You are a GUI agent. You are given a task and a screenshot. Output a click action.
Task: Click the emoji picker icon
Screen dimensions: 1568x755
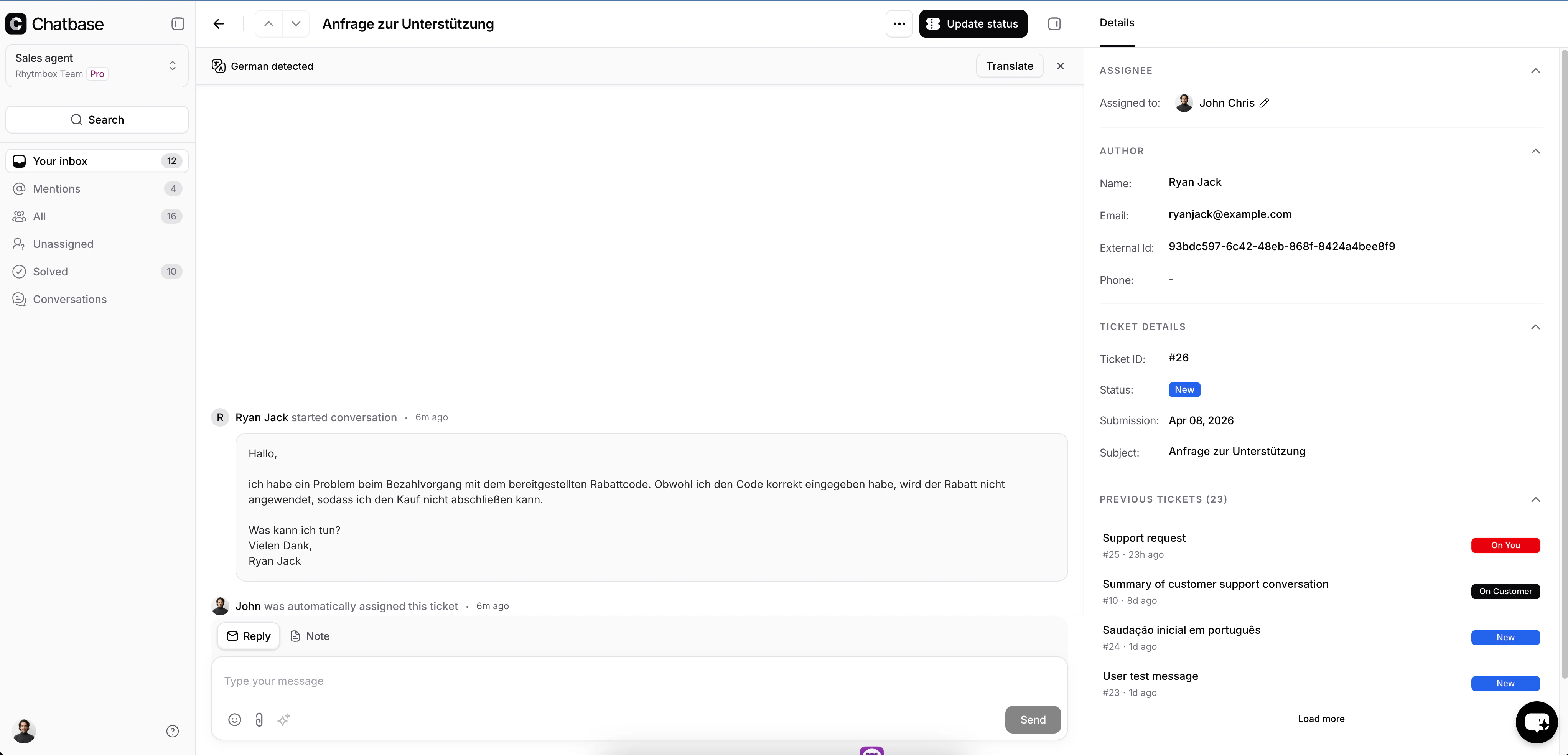pyautogui.click(x=234, y=720)
